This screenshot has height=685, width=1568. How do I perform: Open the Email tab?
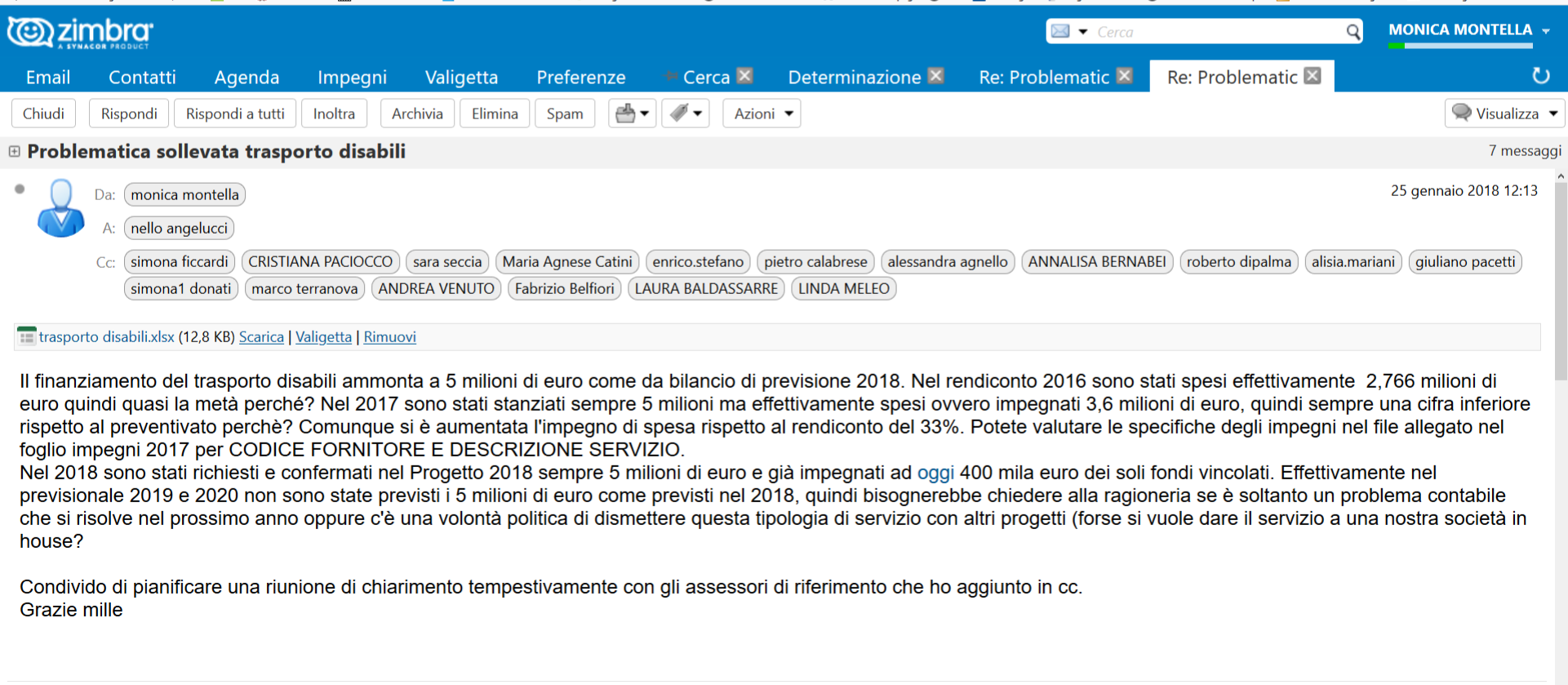point(48,77)
